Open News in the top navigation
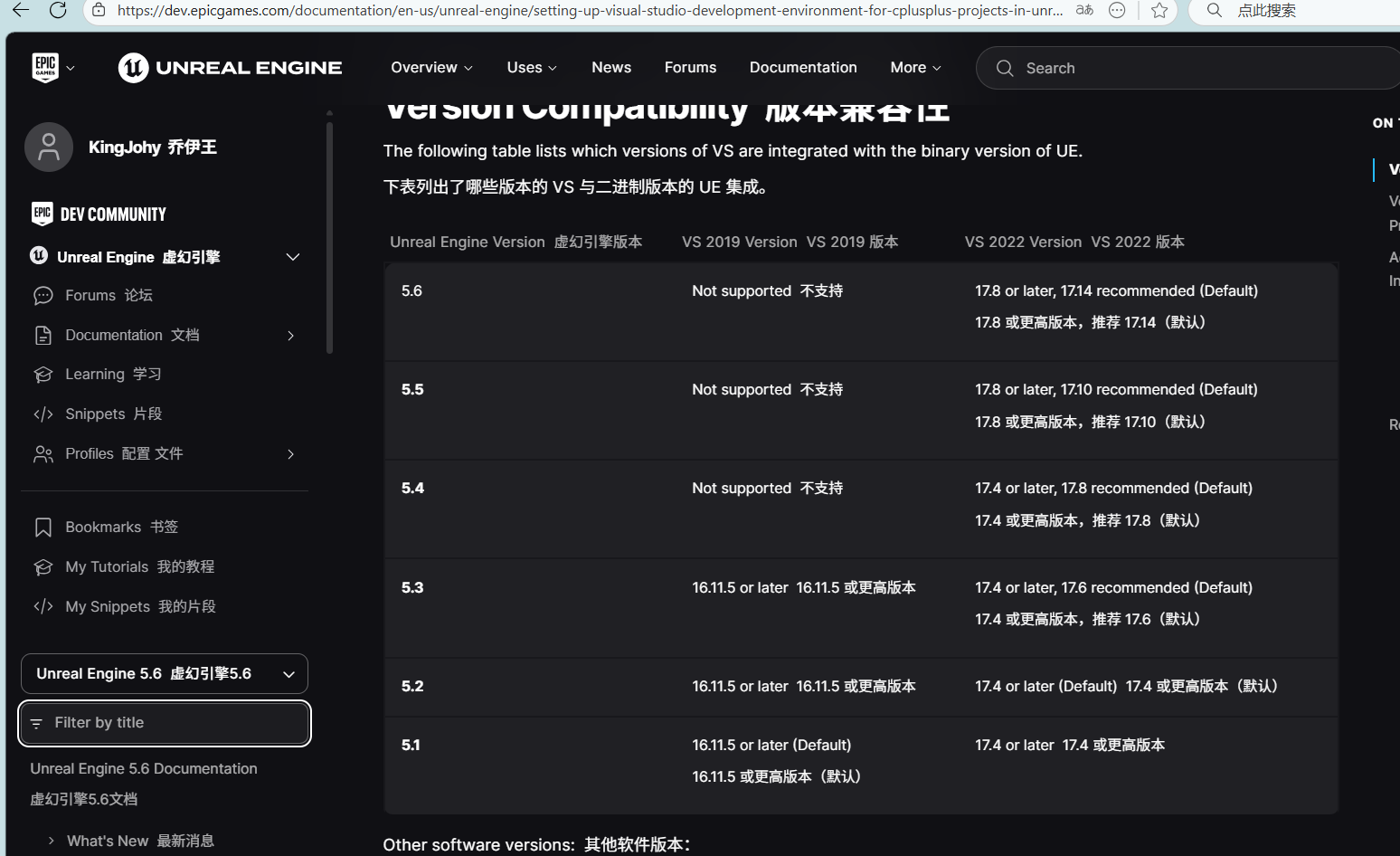The height and width of the screenshot is (856, 1400). [x=611, y=68]
